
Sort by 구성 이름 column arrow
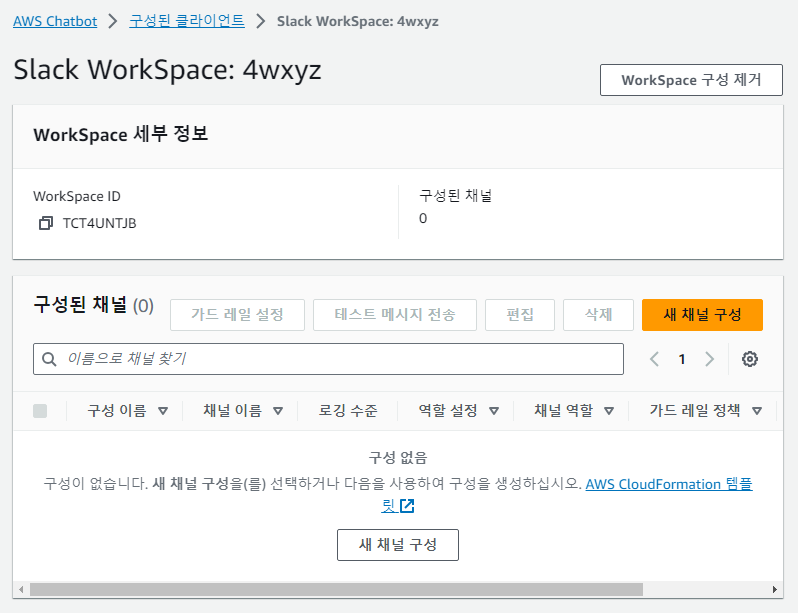click(163, 411)
